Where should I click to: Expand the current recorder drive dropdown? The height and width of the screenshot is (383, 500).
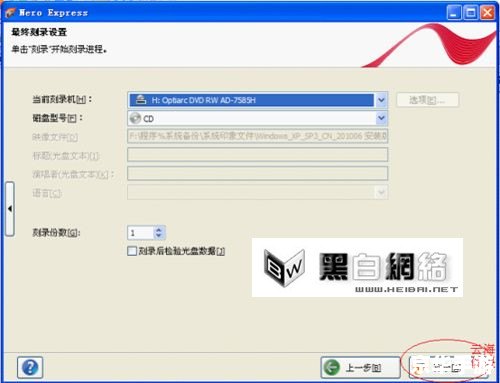tap(381, 100)
